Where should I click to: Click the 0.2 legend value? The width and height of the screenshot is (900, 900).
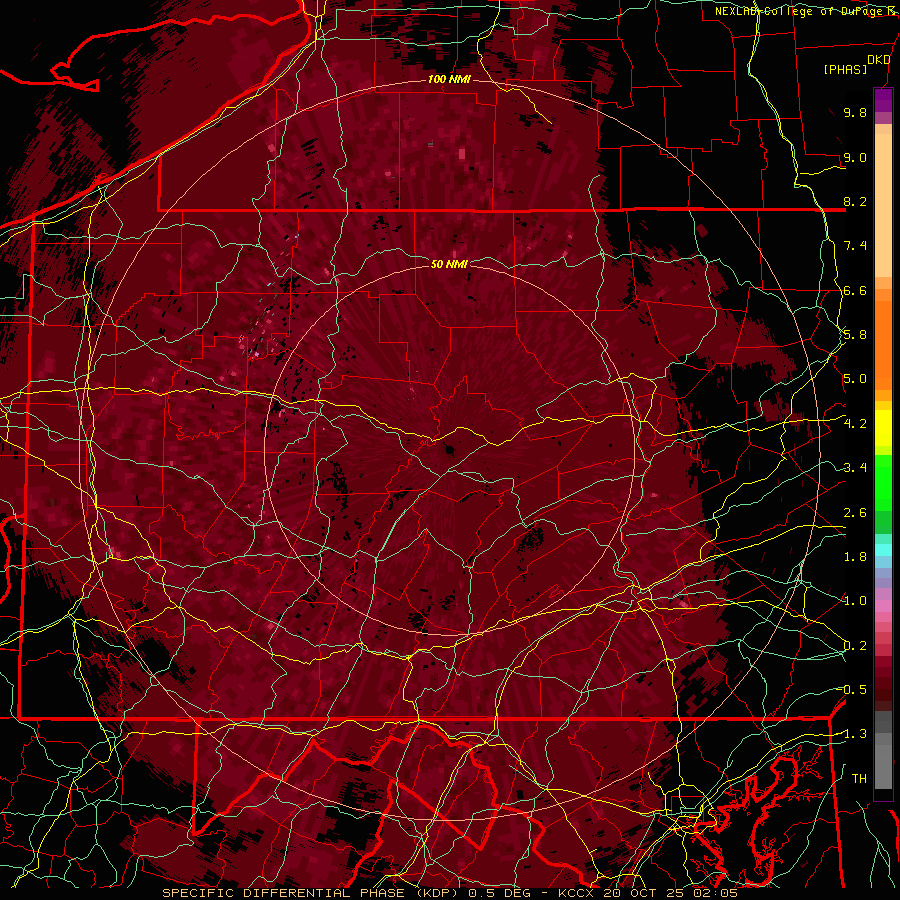[x=855, y=646]
